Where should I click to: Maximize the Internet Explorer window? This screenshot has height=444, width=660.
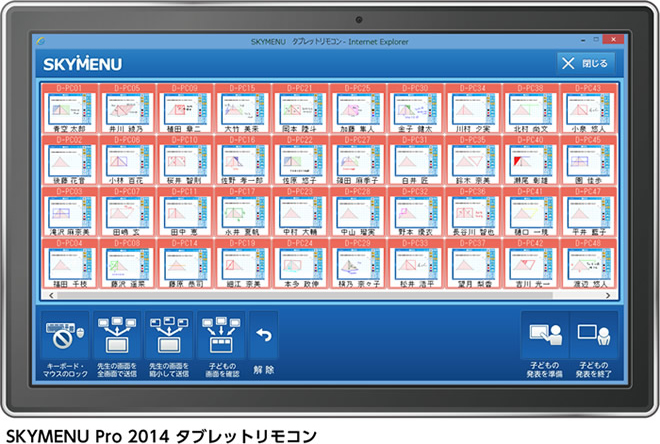596,40
